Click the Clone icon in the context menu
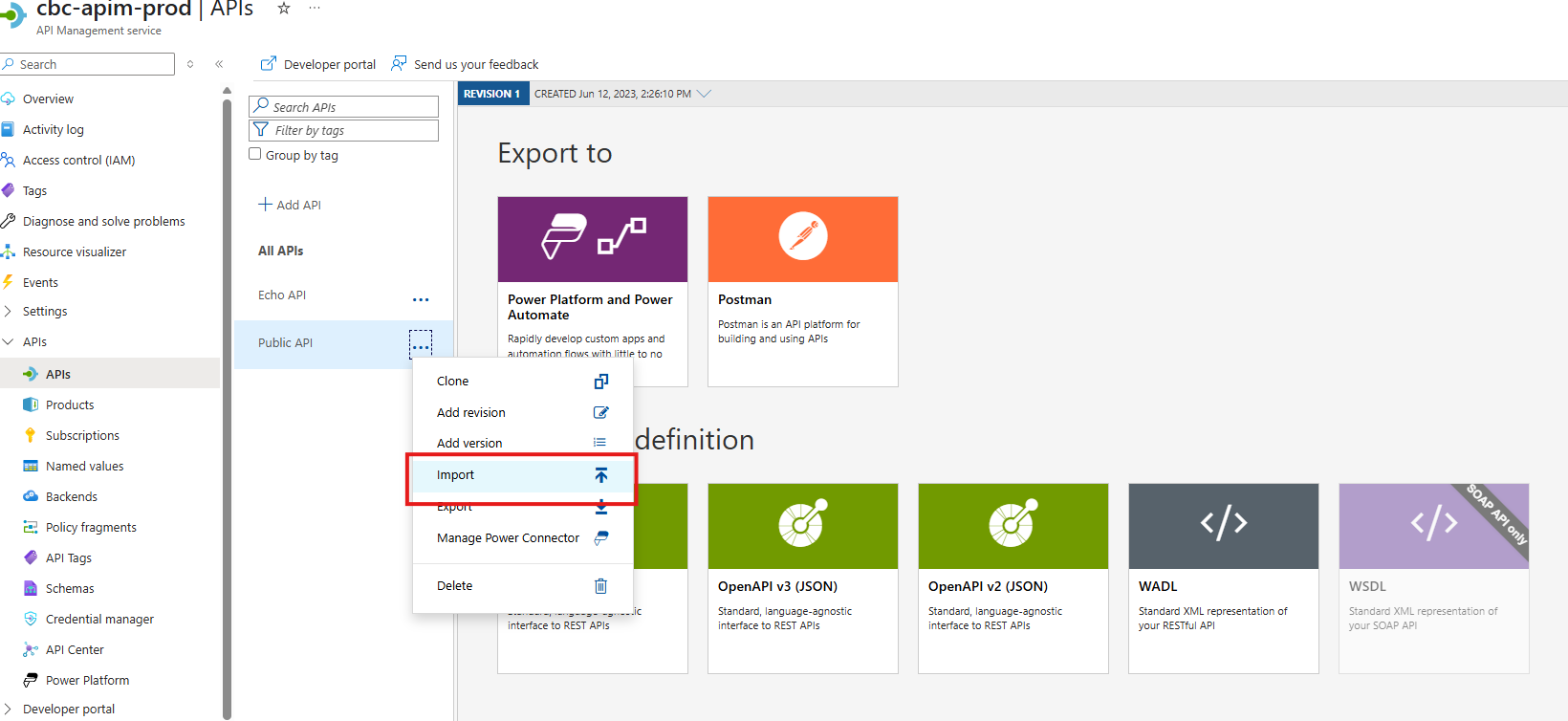The image size is (1568, 721). (600, 382)
